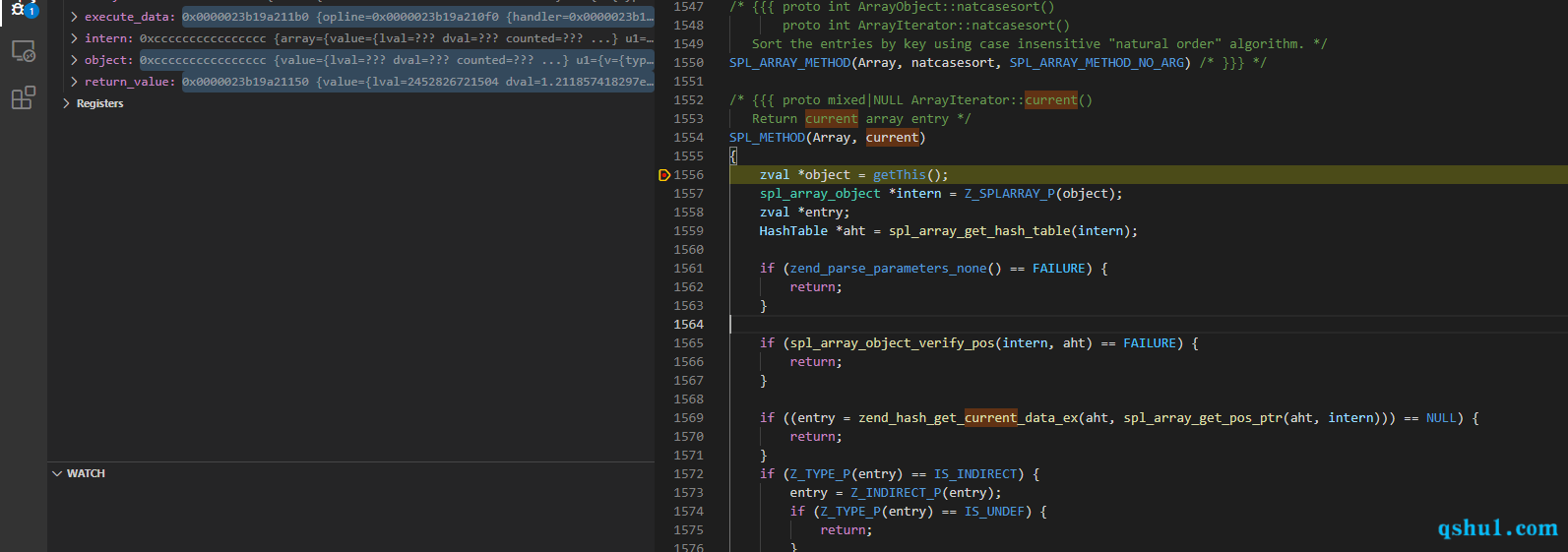Click the natcasesort comment on line 1549
1568x552 pixels.
click(1039, 44)
